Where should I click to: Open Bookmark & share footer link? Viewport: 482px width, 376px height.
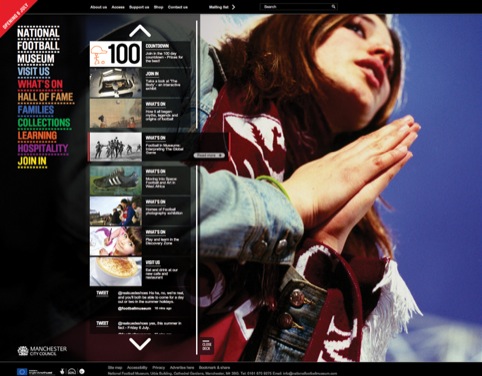214,368
